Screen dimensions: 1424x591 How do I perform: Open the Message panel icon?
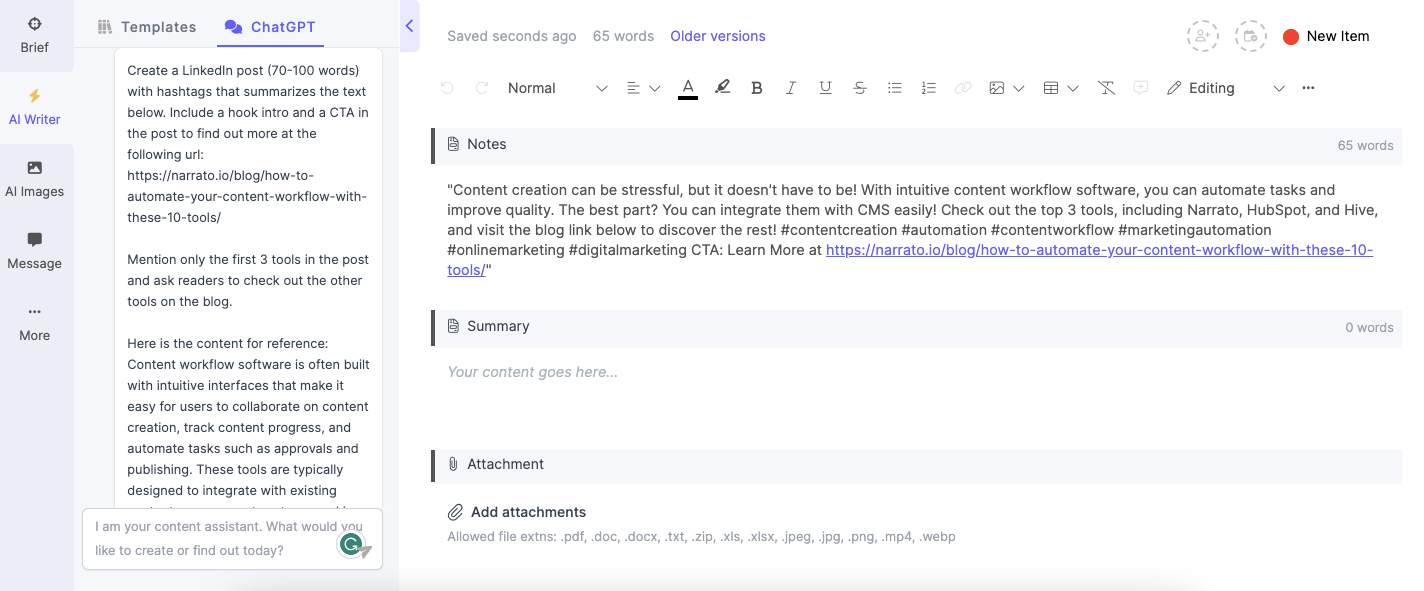34,250
